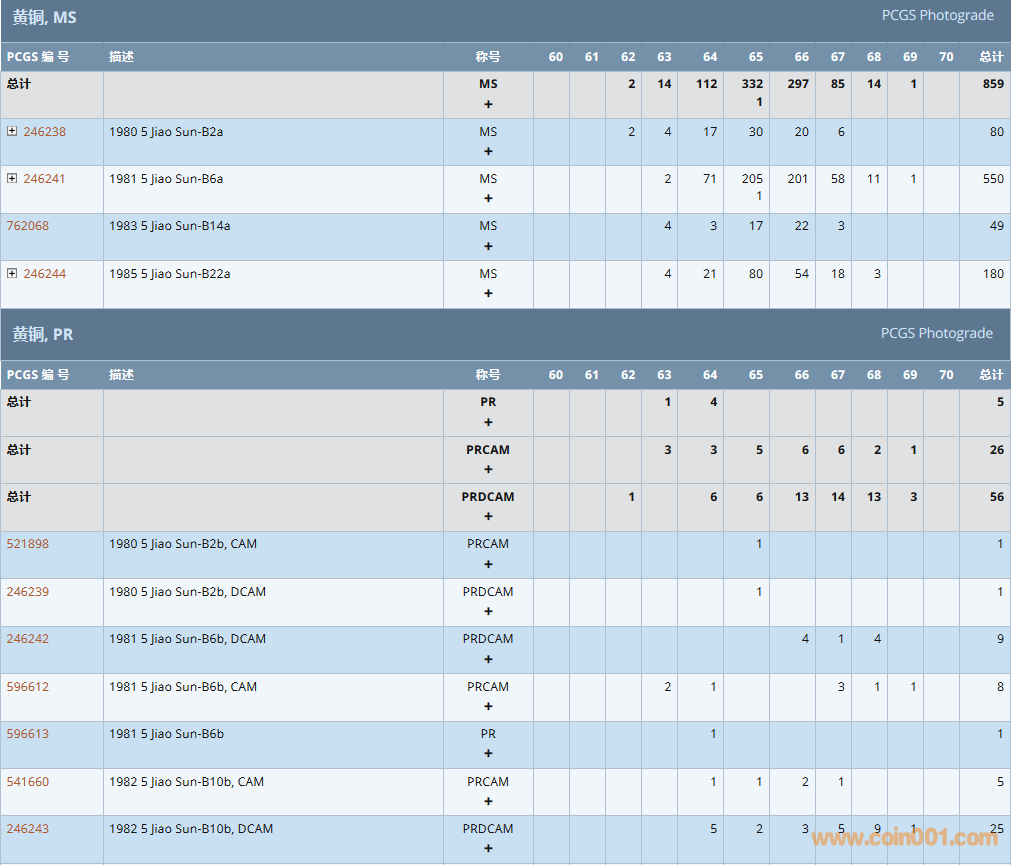
Task: Open PCGS number 246243 link
Action: point(27,829)
